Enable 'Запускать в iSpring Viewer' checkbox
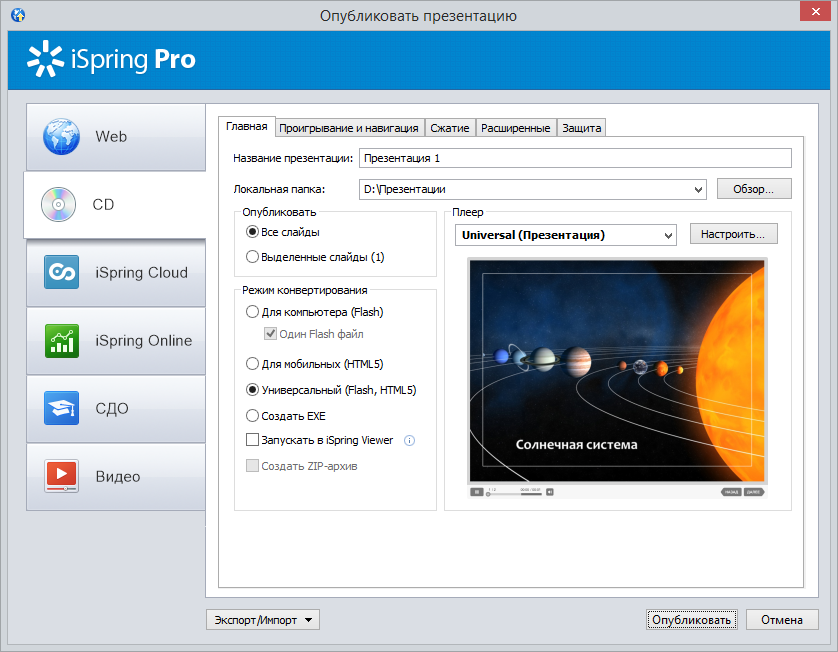Image resolution: width=838 pixels, height=652 pixels. (x=252, y=440)
